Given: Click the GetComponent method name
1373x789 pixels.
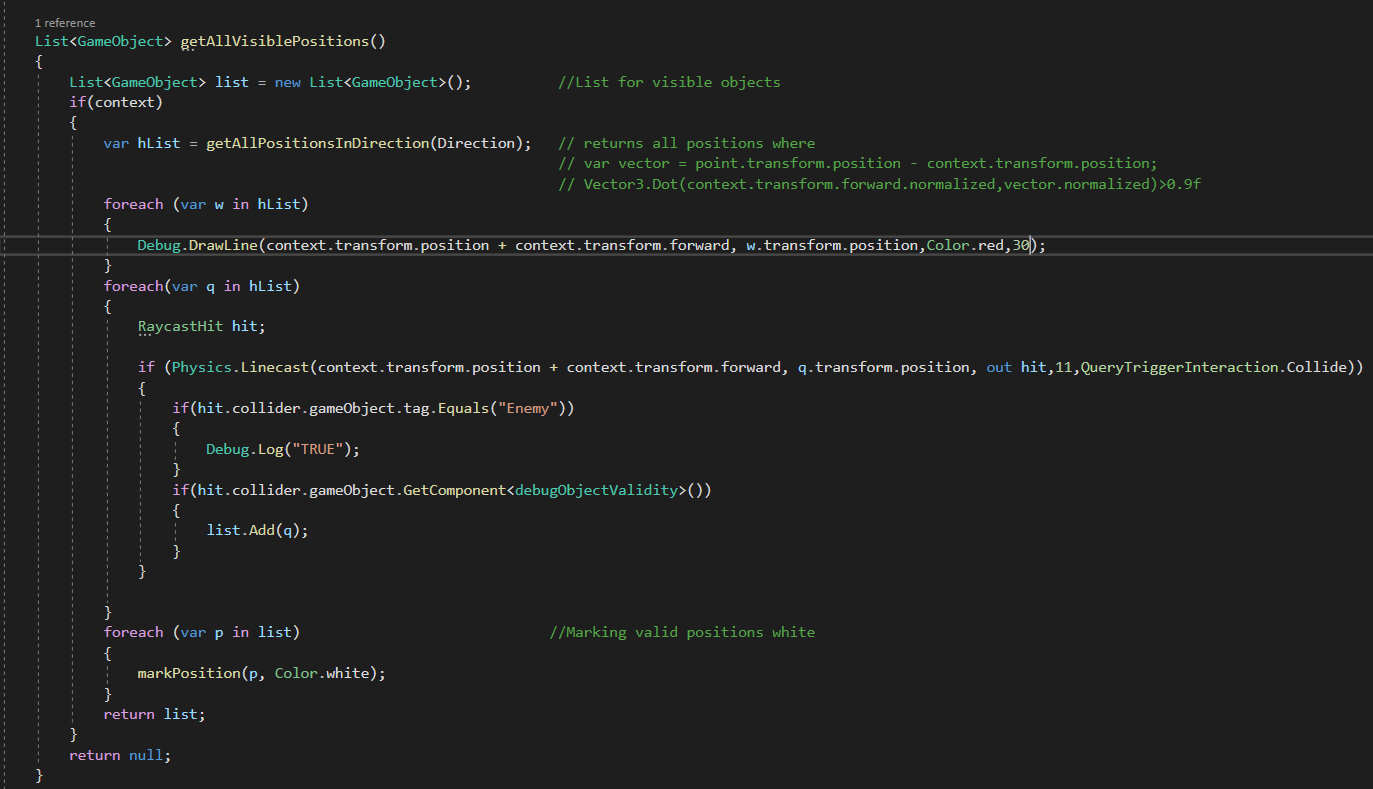Looking at the screenshot, I should (x=454, y=490).
